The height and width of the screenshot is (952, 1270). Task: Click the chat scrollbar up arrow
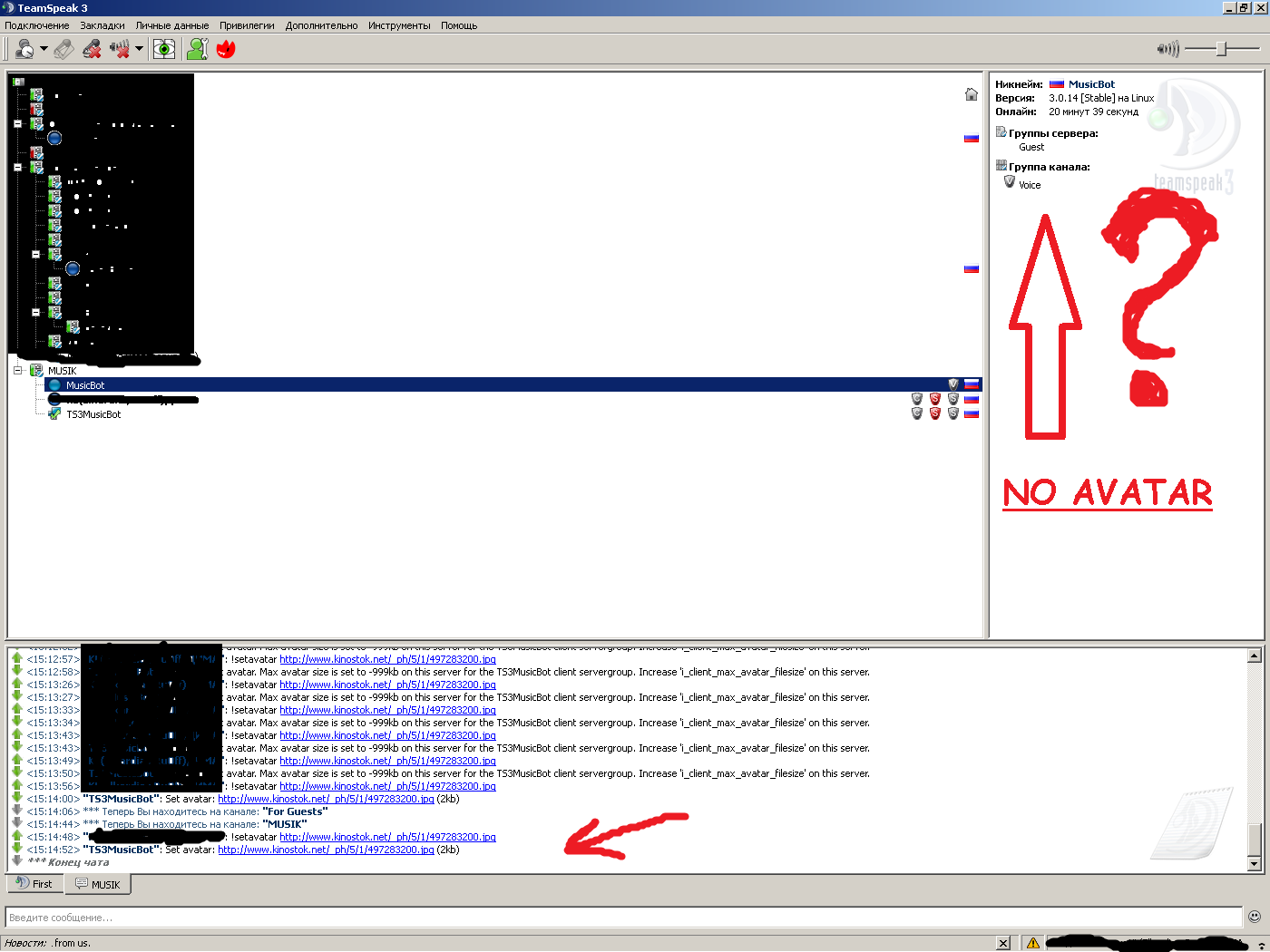coord(1255,656)
